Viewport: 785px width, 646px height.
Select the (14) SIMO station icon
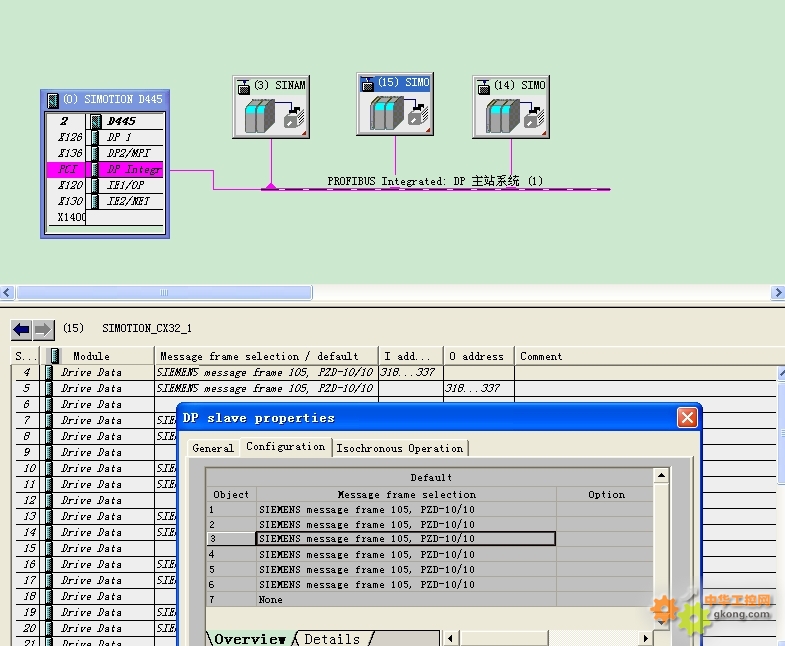click(x=511, y=107)
